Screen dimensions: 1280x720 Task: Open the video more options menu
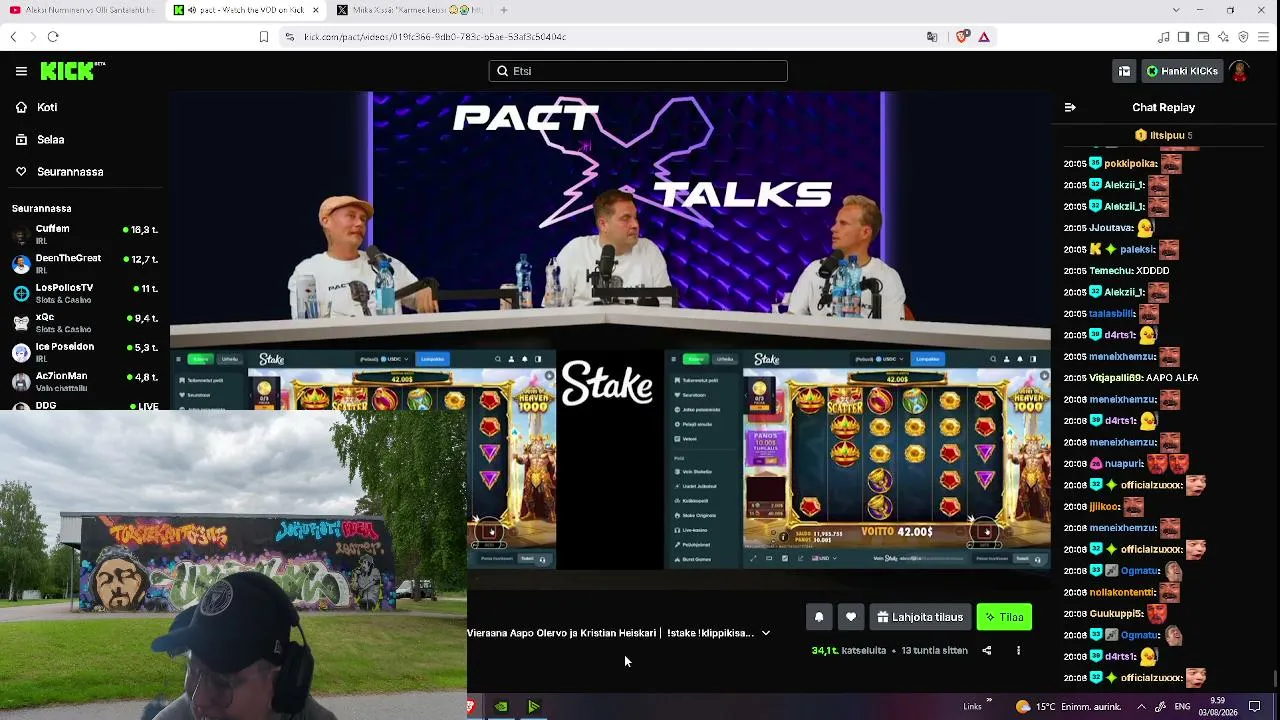1018,651
